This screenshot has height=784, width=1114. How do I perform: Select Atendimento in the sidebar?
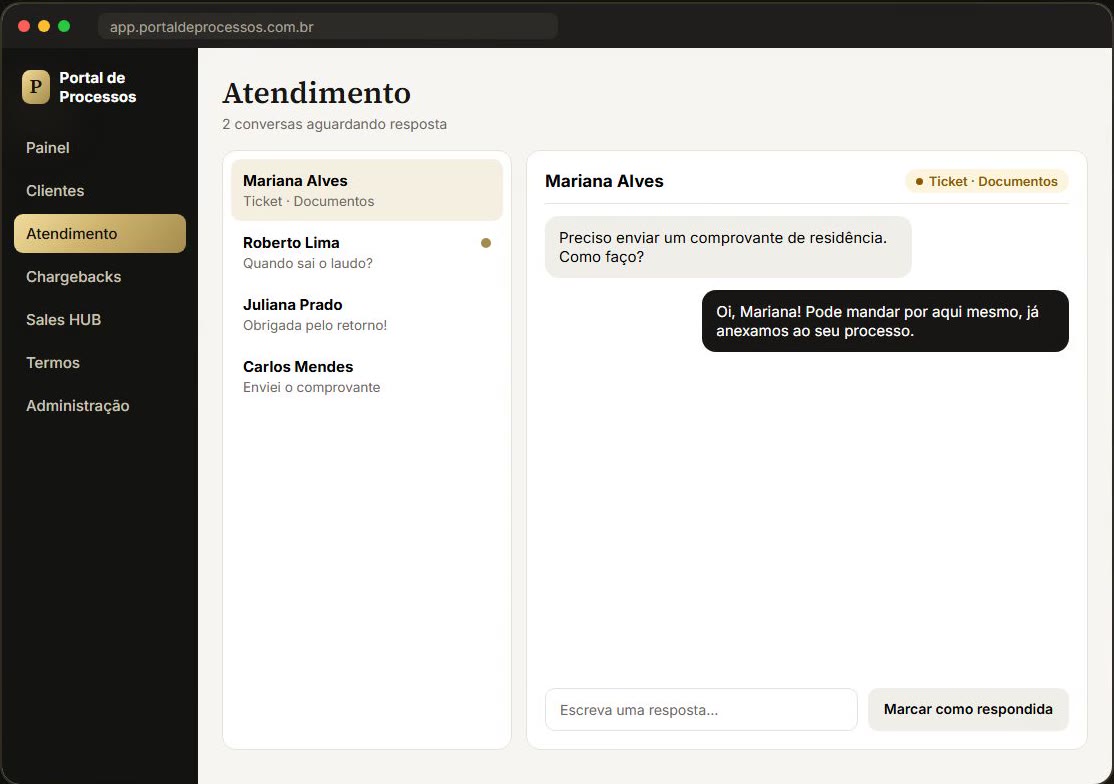pos(99,234)
